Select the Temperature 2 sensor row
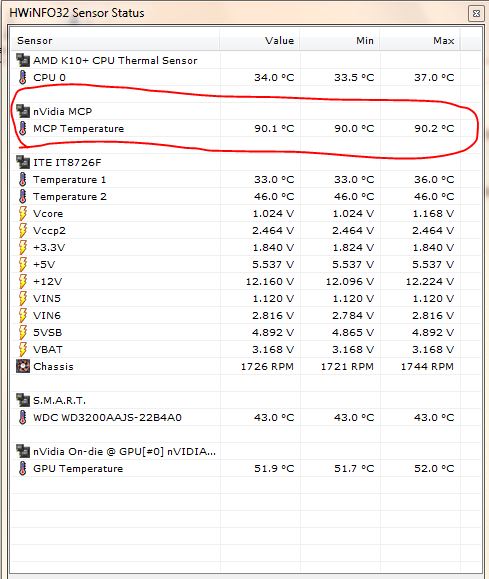489x579 pixels. (236, 196)
